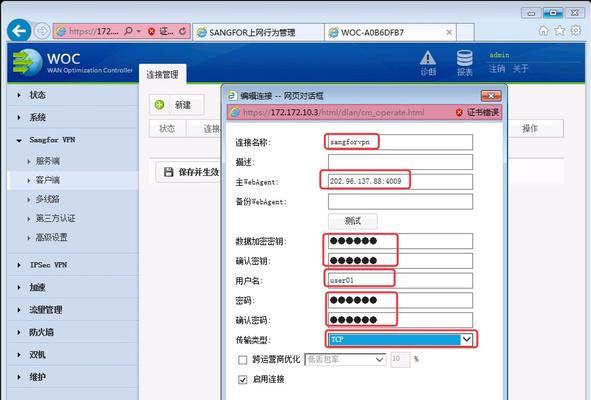
Task: Select the 连接管理 tab
Action: 162,74
